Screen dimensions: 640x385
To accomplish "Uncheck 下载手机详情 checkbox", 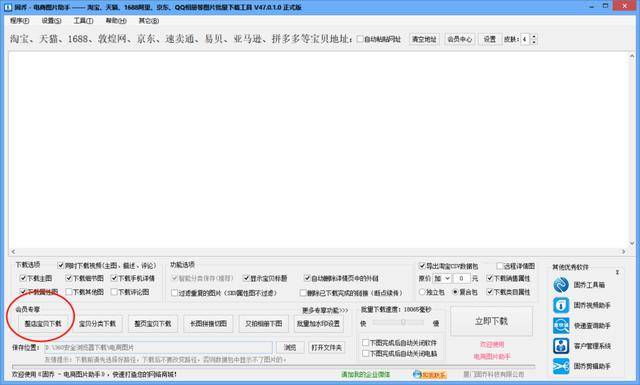I will 114,278.
